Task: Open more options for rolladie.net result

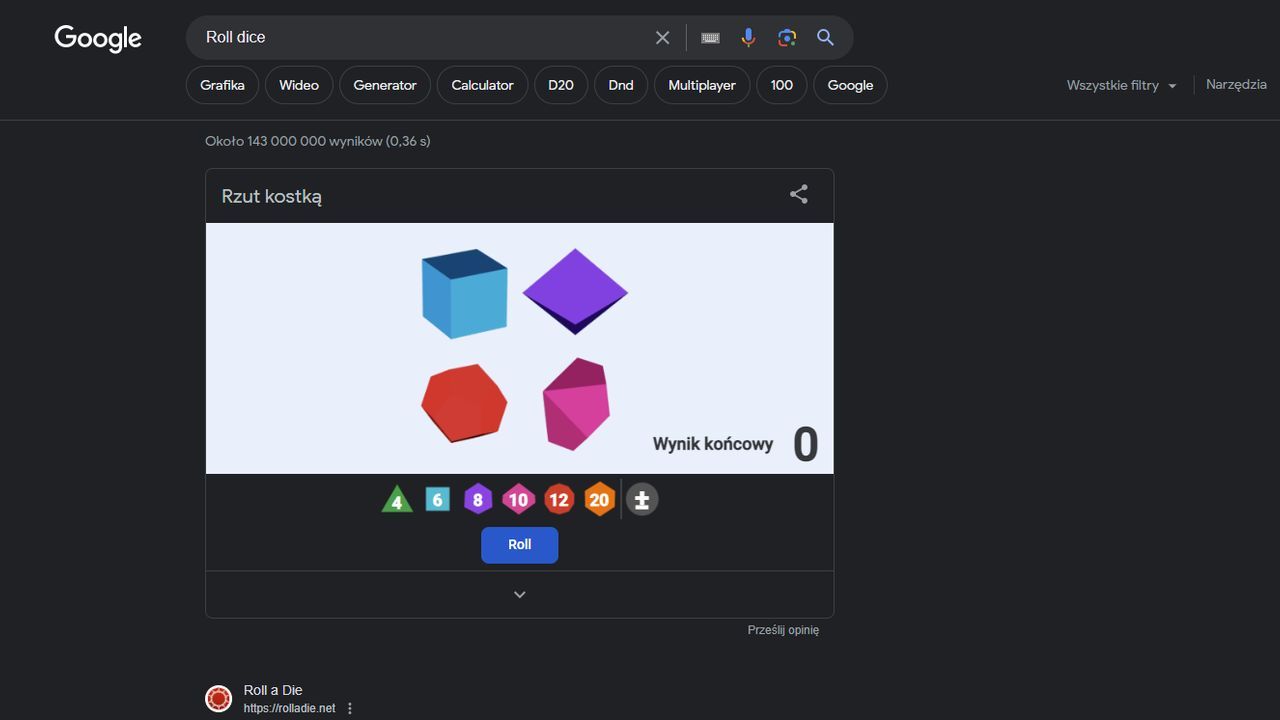Action: tap(350, 708)
